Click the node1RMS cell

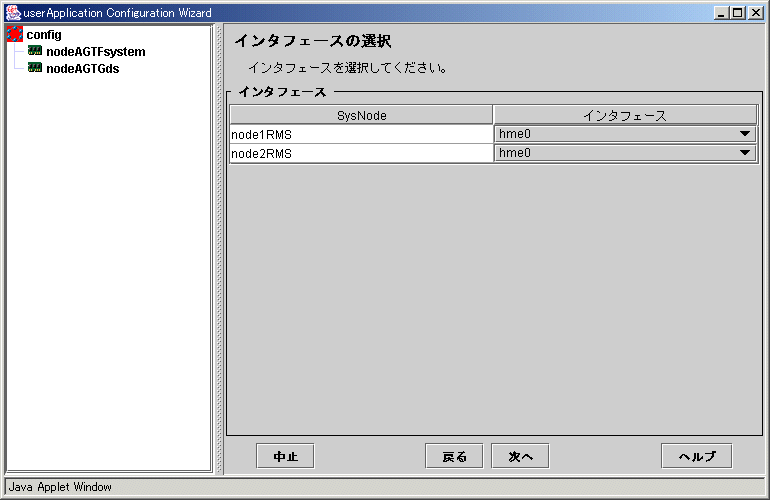[x=361, y=134]
